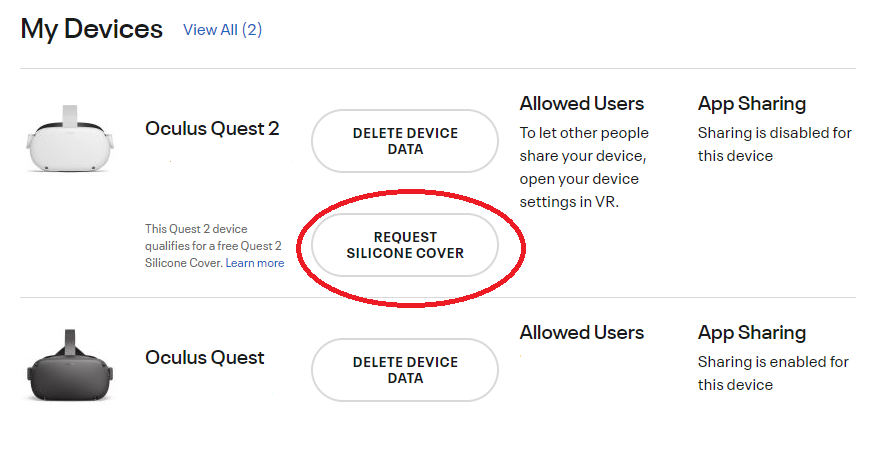Click App Sharing heading for Oculus Quest

pyautogui.click(x=751, y=333)
